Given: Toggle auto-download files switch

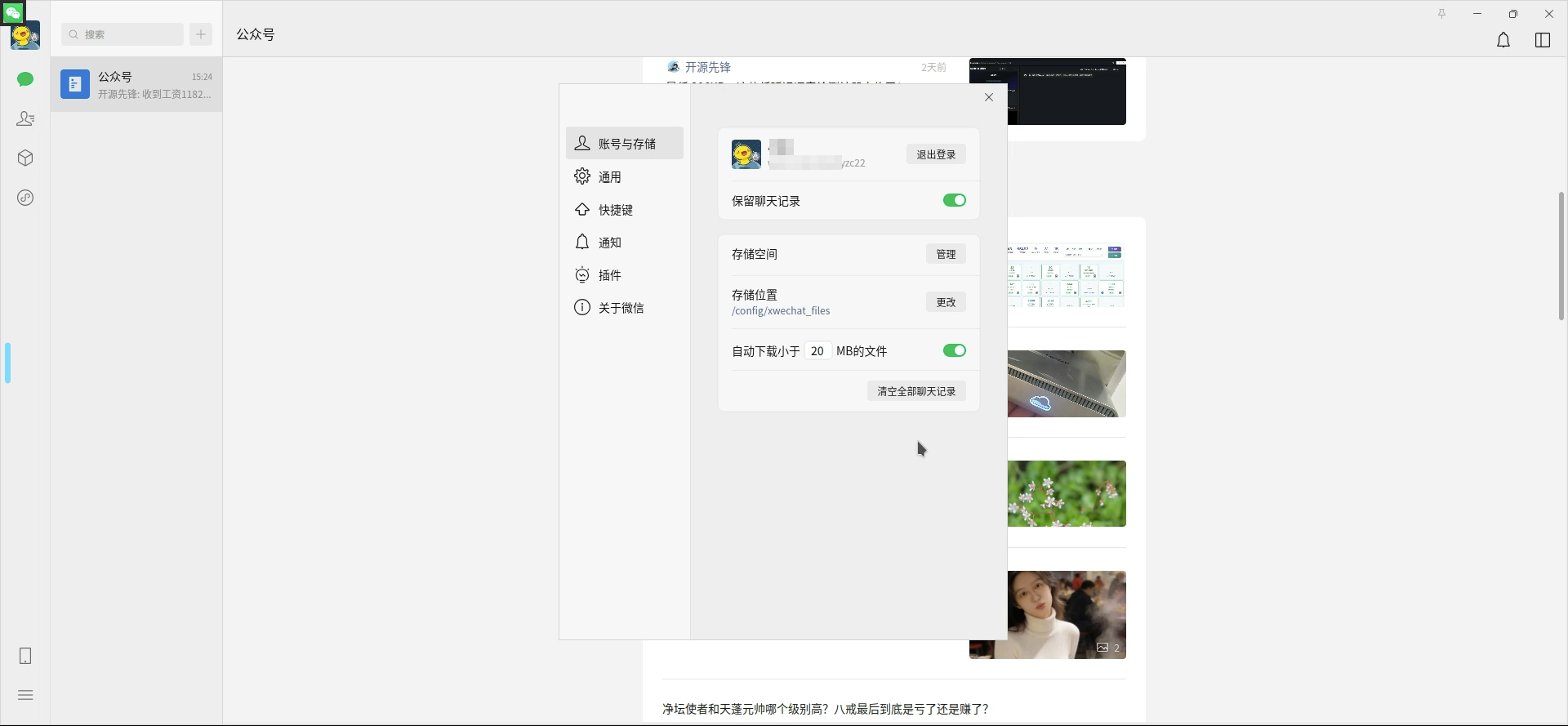Looking at the screenshot, I should point(954,351).
